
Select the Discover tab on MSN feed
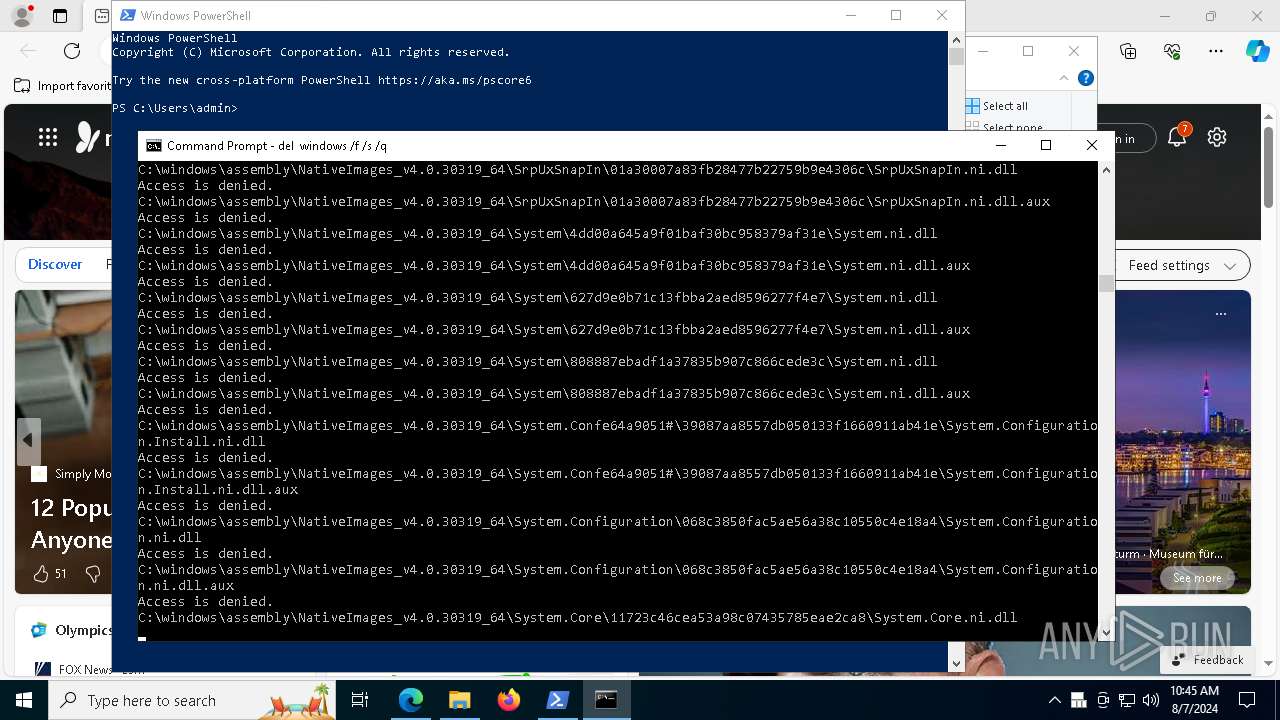point(55,264)
